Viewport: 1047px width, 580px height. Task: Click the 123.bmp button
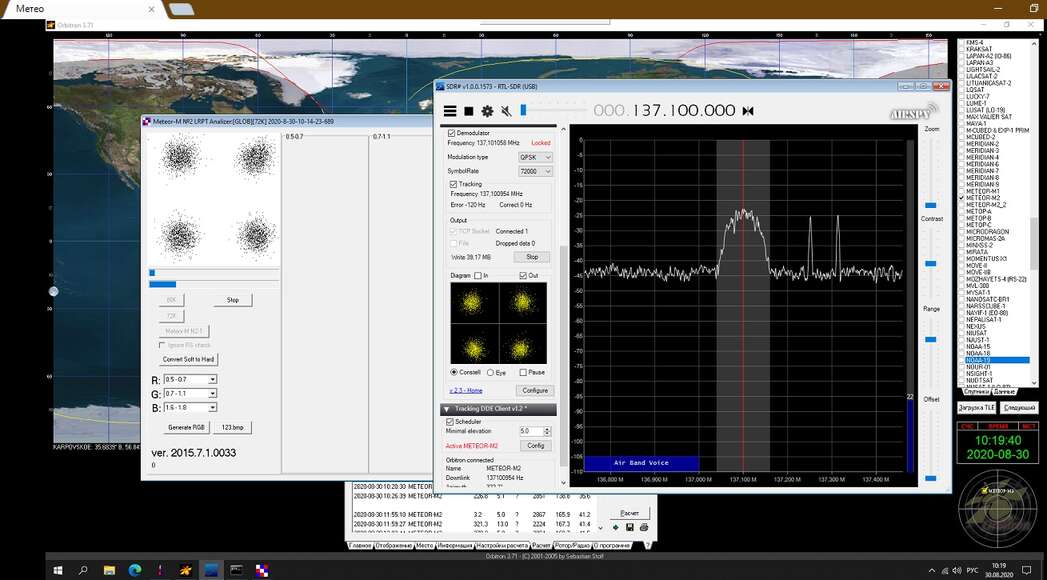coord(232,427)
